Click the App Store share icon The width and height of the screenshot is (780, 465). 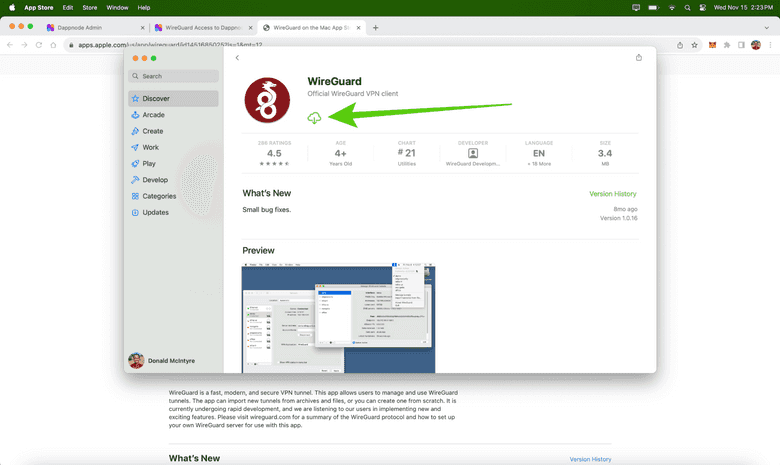click(639, 58)
